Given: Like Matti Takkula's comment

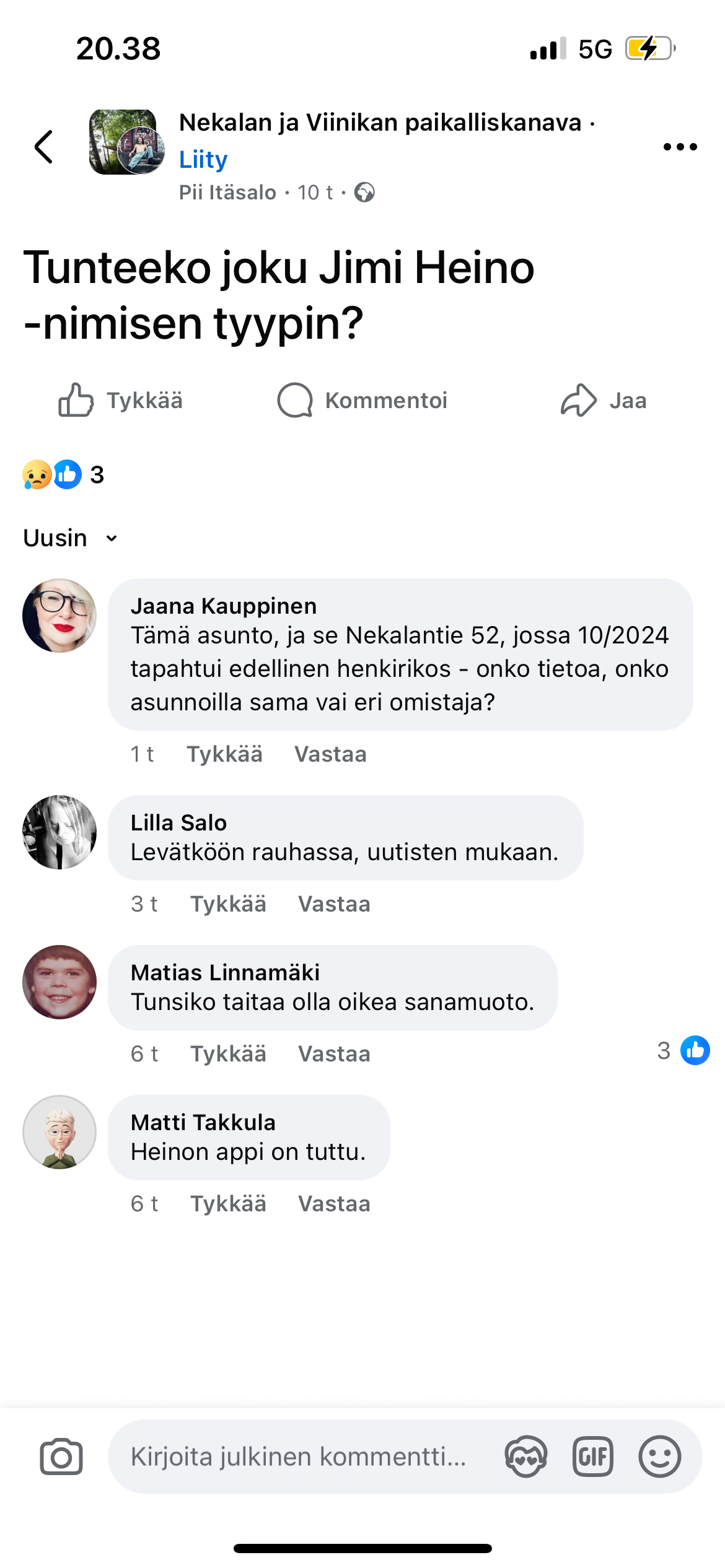Looking at the screenshot, I should point(228,1204).
